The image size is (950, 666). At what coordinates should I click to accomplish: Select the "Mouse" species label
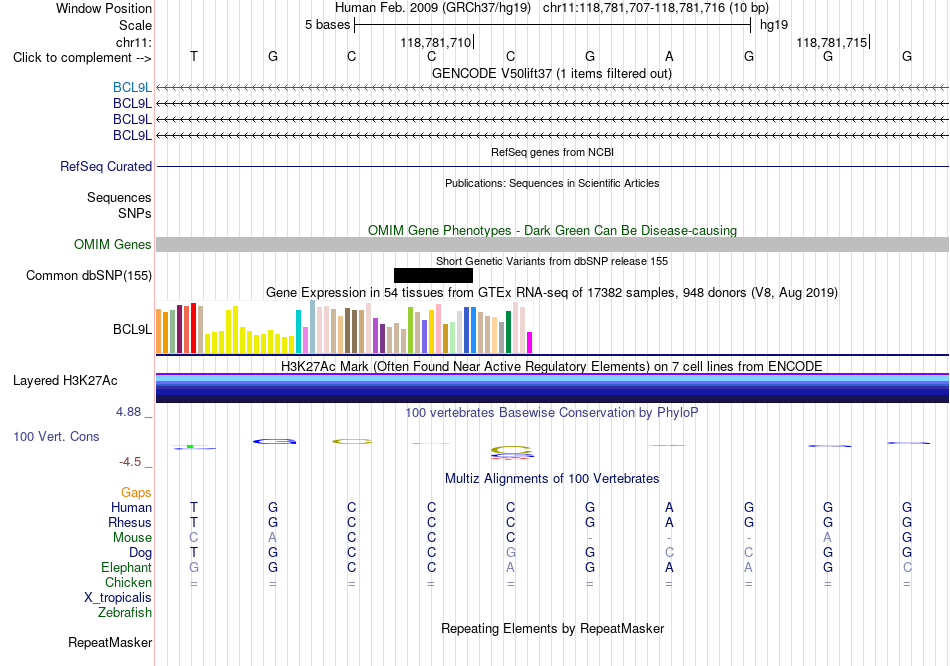click(132, 538)
